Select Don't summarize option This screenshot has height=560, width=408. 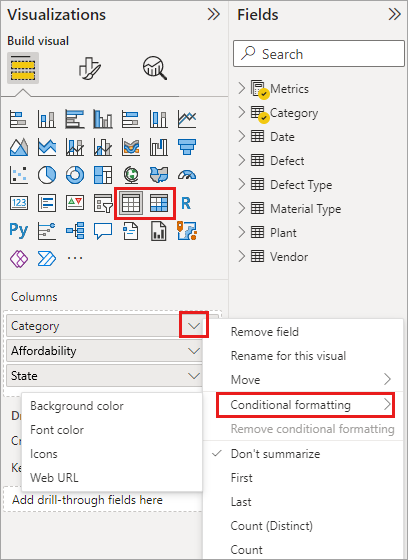click(275, 454)
